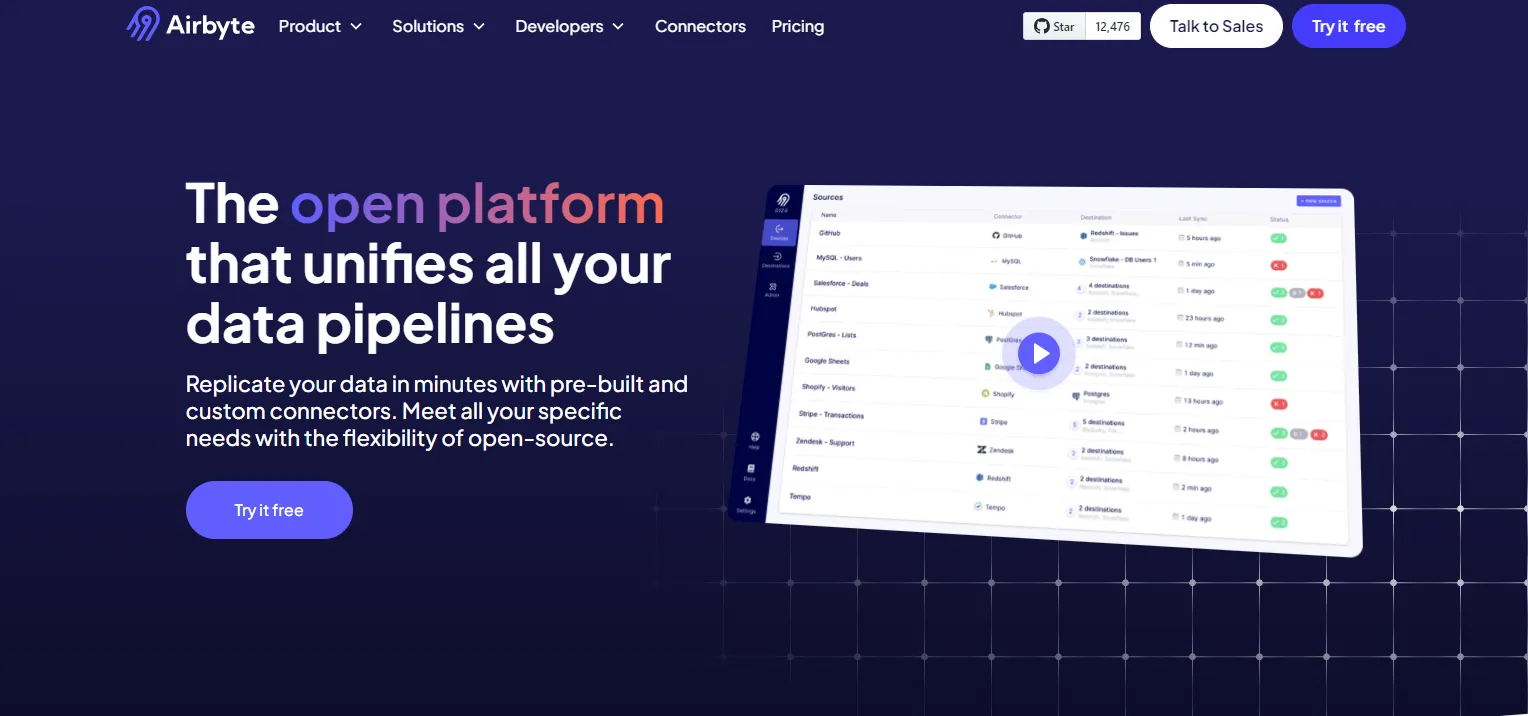Click the calendar icon beside 5 hours ago

[x=1182, y=238]
